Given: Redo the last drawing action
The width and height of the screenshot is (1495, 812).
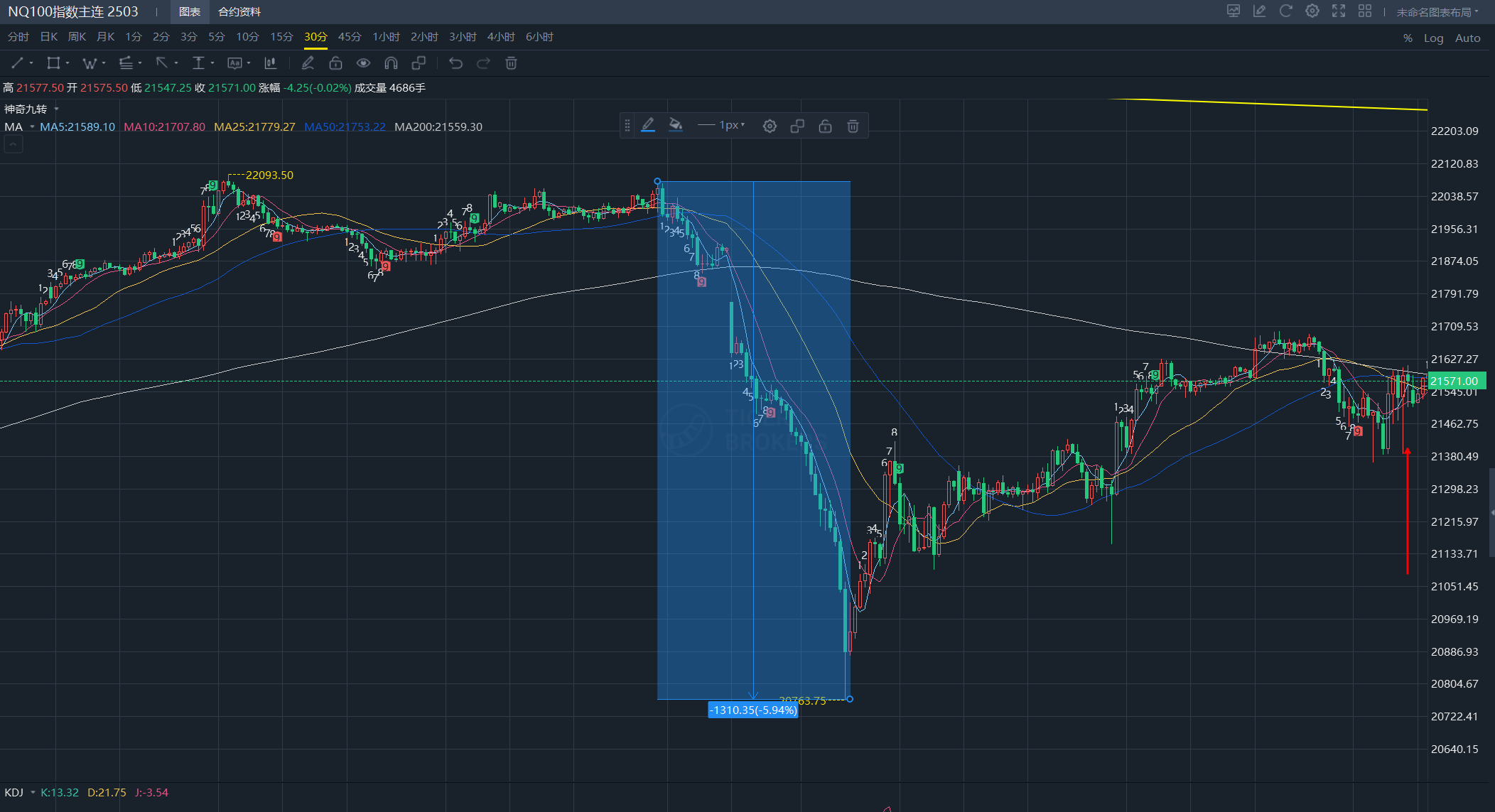Looking at the screenshot, I should click(484, 63).
